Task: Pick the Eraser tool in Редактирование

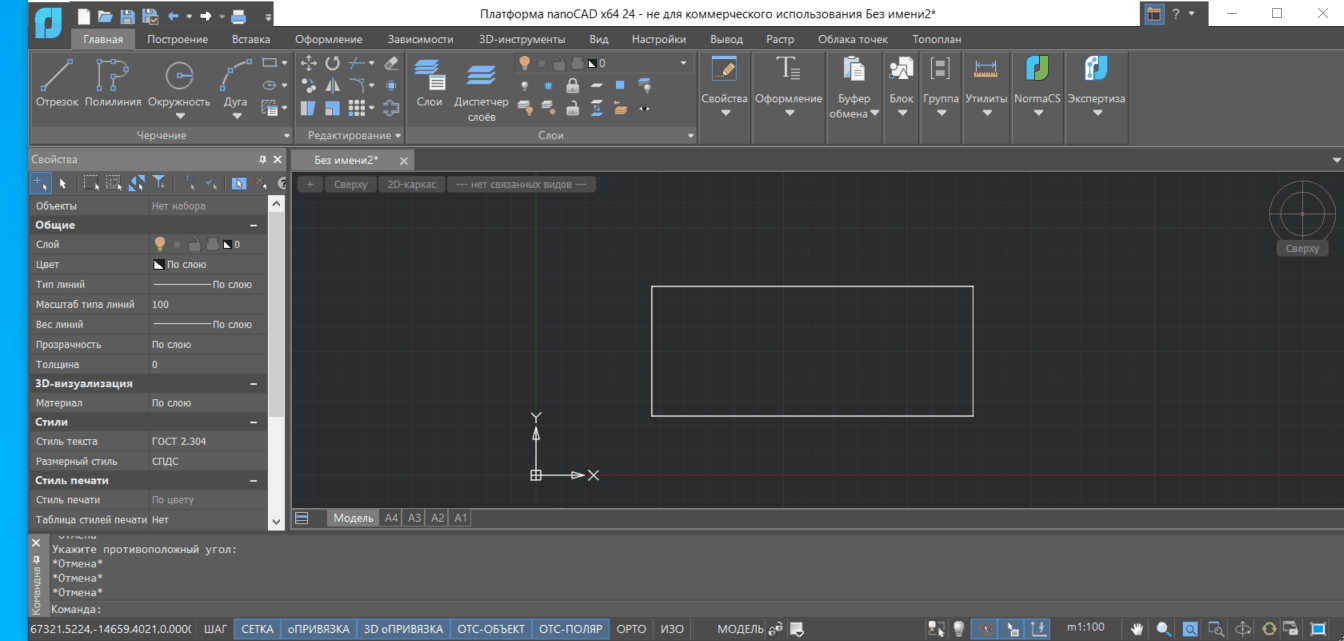Action: [391, 63]
